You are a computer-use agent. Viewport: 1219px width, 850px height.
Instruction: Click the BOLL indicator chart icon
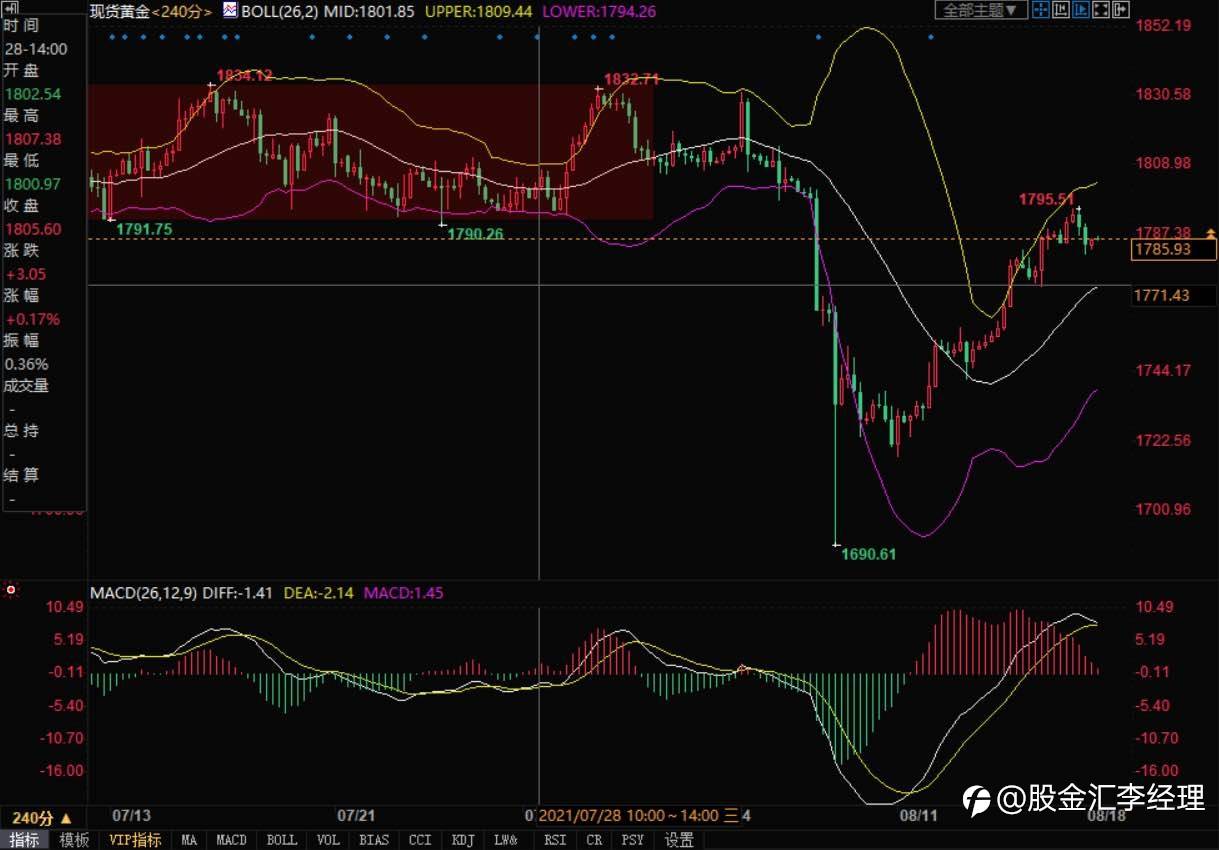230,11
